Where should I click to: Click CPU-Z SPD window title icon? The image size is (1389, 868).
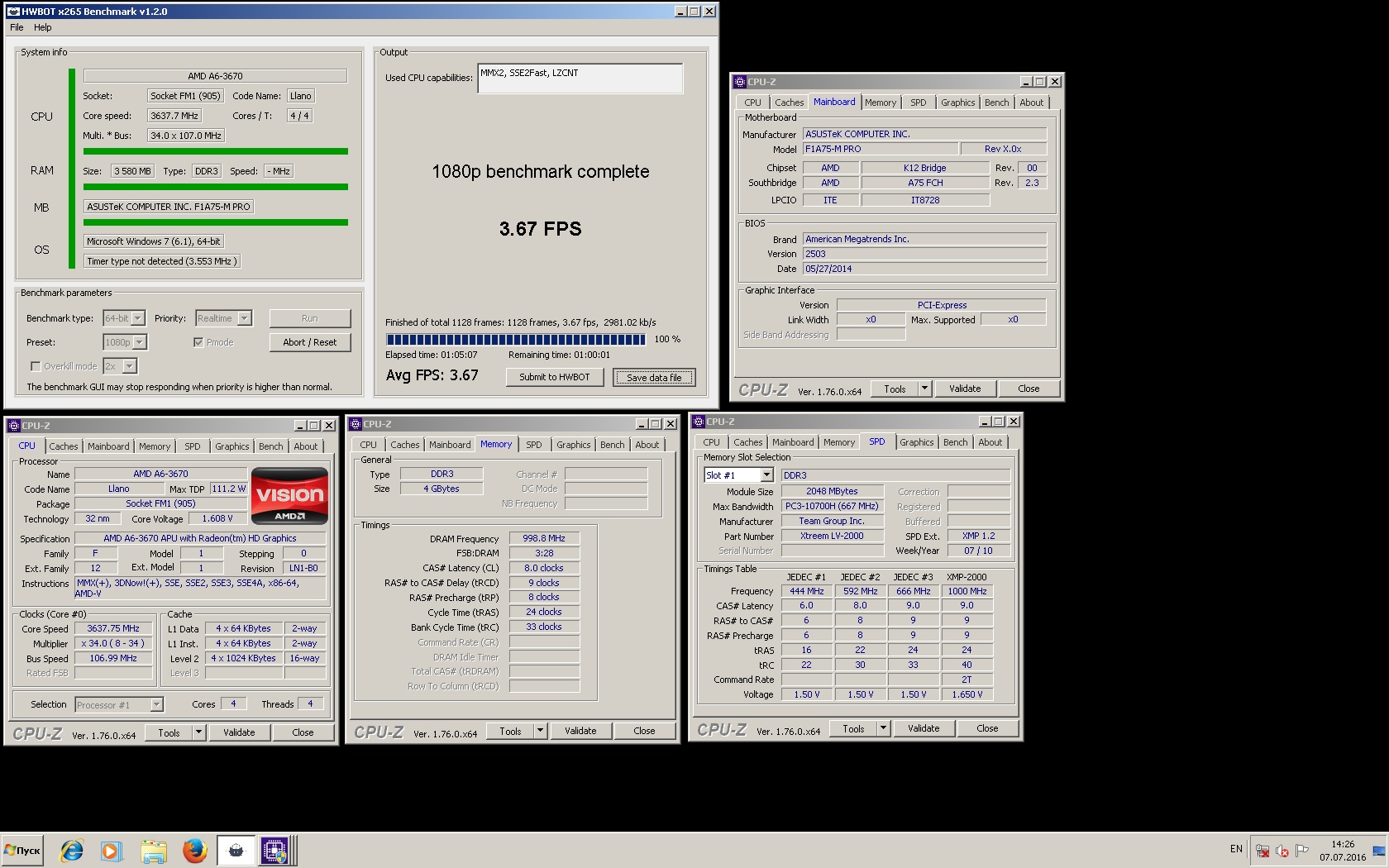pyautogui.click(x=699, y=422)
